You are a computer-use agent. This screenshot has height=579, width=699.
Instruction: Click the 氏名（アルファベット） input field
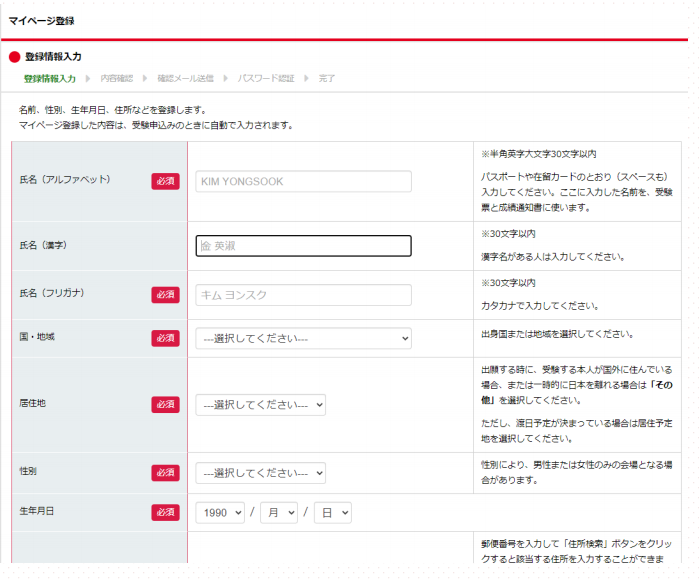pos(303,181)
